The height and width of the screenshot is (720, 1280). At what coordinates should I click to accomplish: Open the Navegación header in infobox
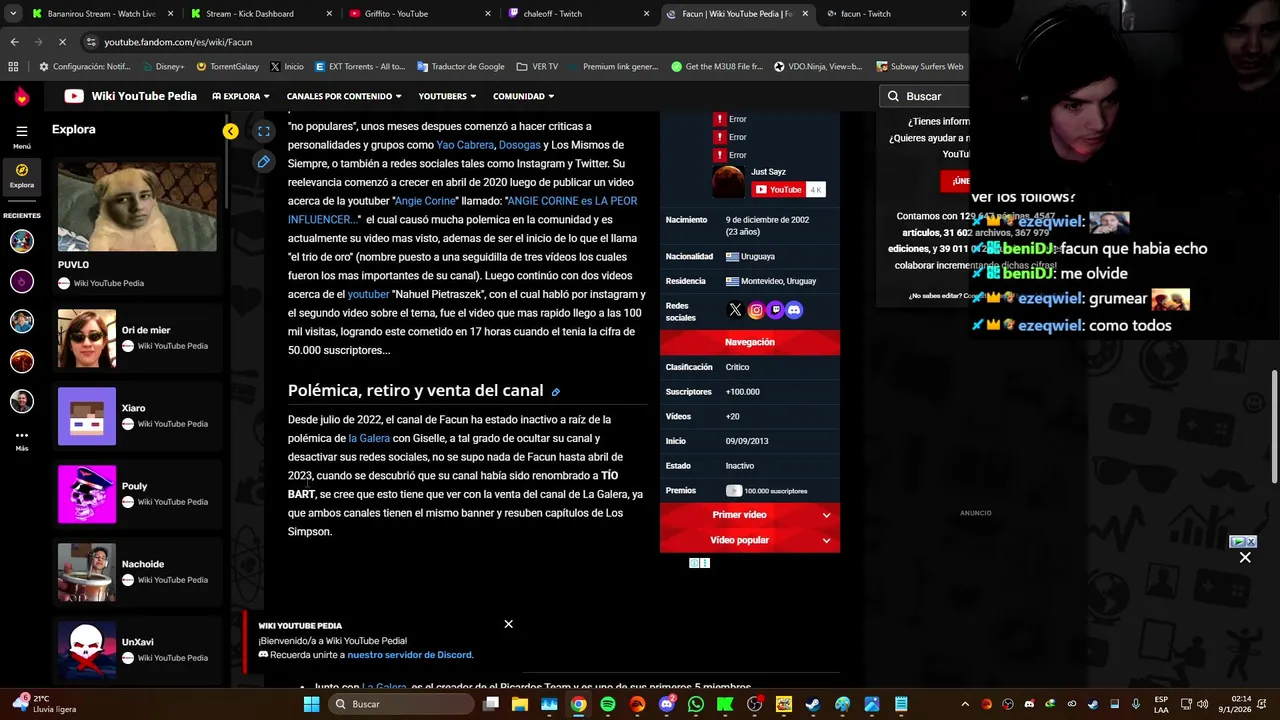click(750, 342)
